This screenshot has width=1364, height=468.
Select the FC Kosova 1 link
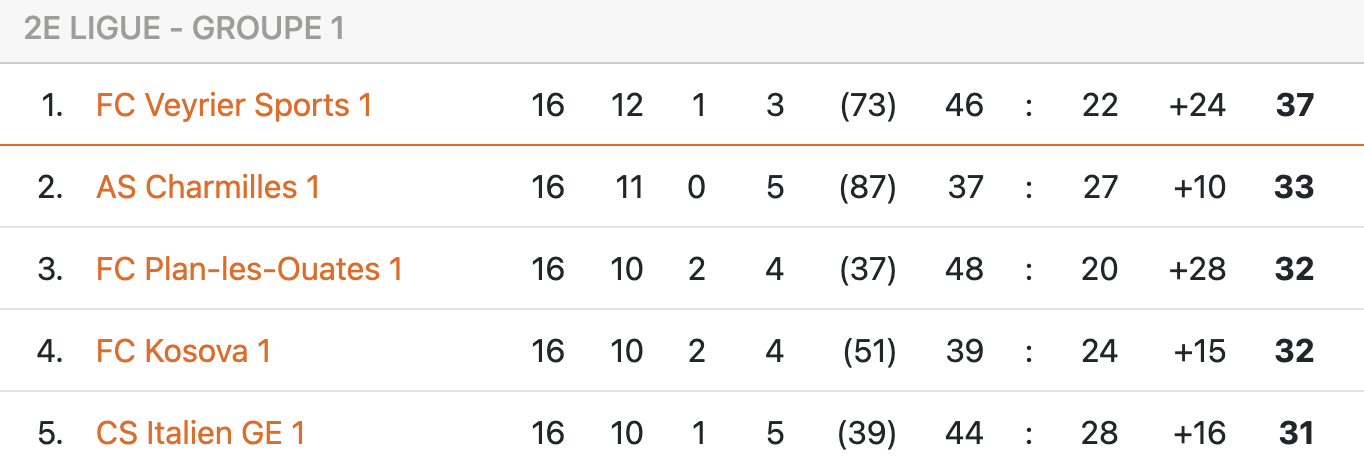tap(183, 351)
